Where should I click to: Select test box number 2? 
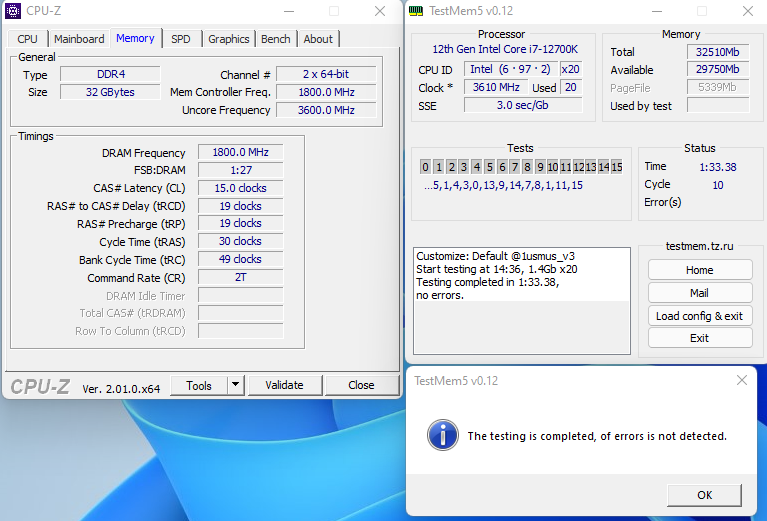[x=451, y=167]
